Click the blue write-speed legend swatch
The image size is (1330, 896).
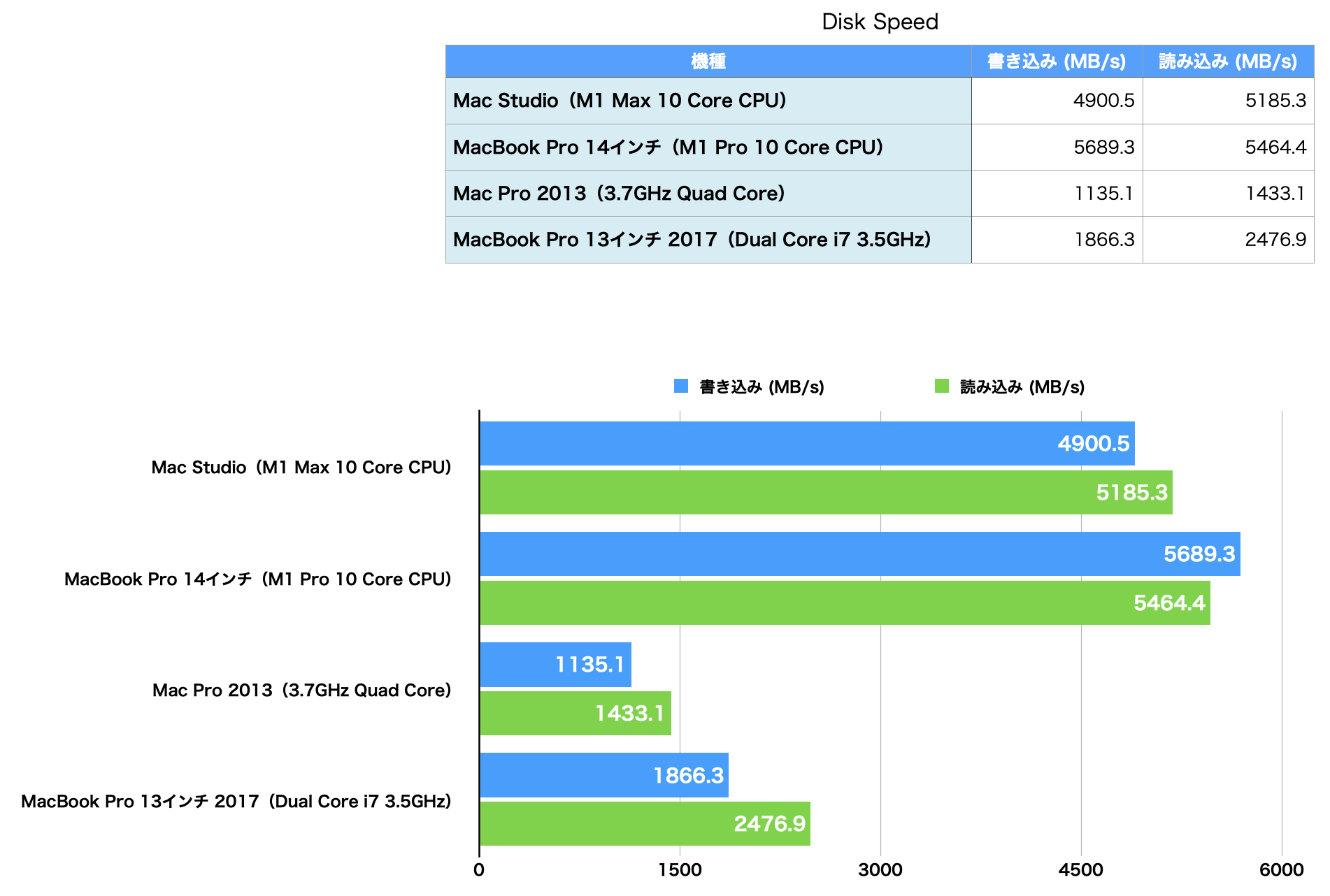pyautogui.click(x=680, y=386)
